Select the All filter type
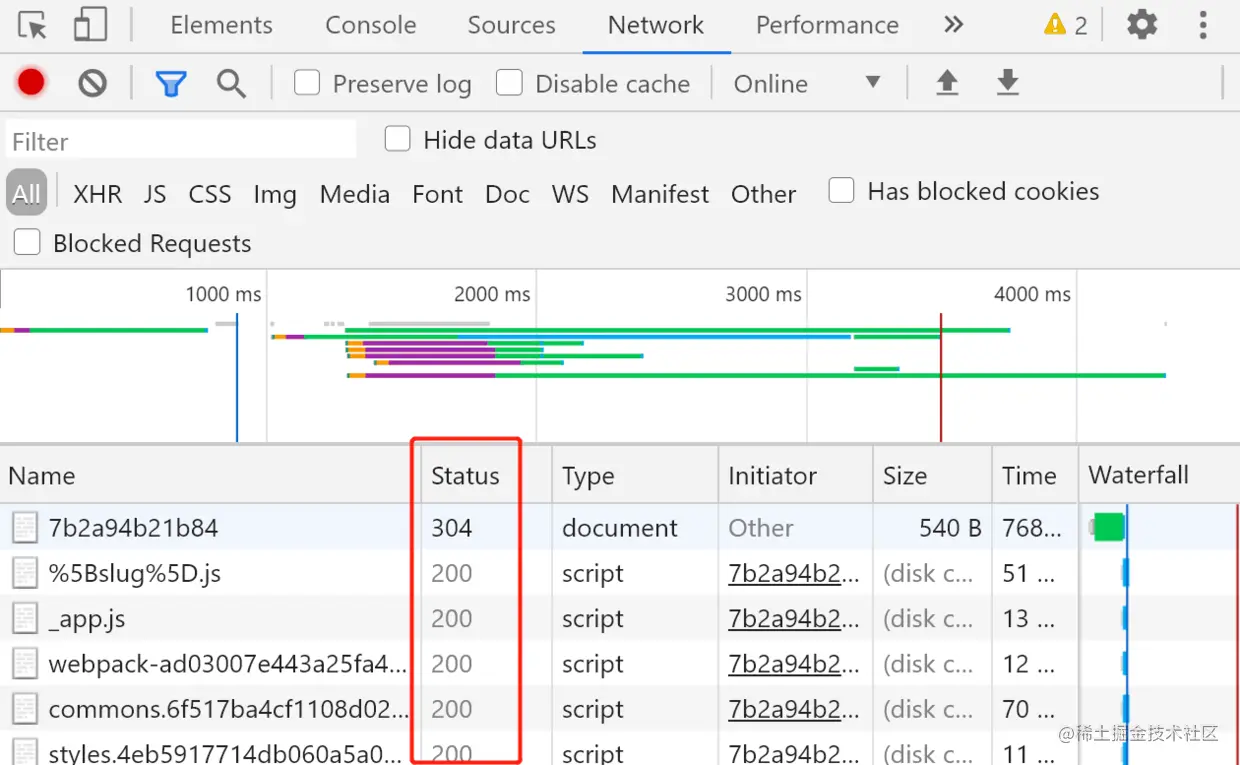This screenshot has width=1240, height=765. [27, 193]
